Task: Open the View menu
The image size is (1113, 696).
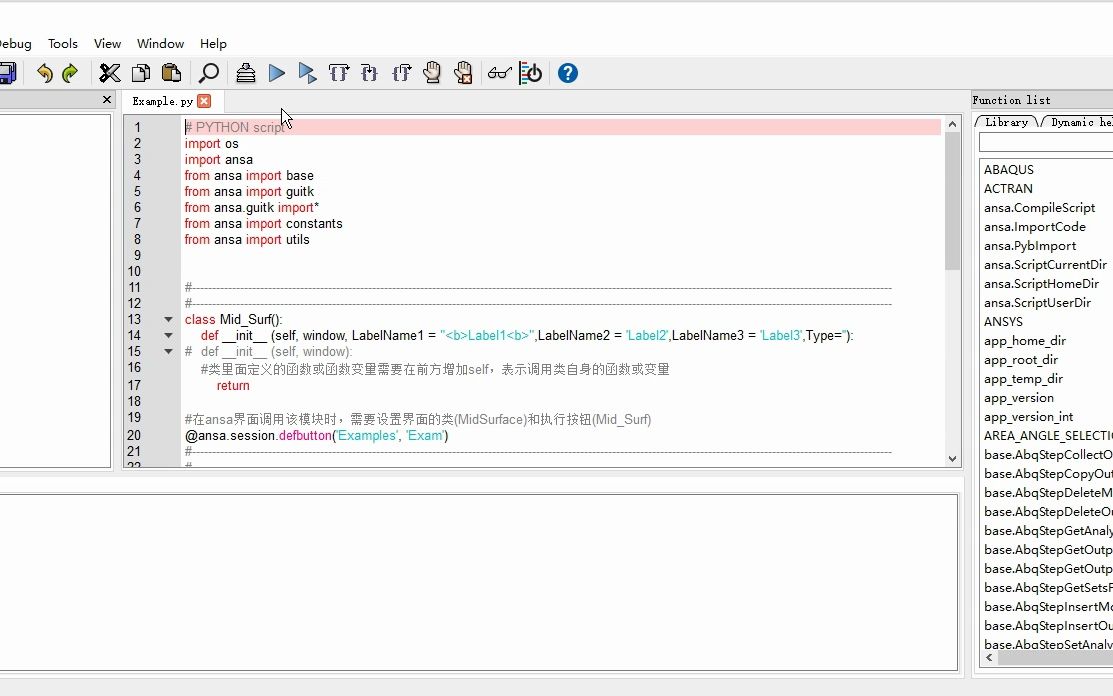Action: (107, 43)
